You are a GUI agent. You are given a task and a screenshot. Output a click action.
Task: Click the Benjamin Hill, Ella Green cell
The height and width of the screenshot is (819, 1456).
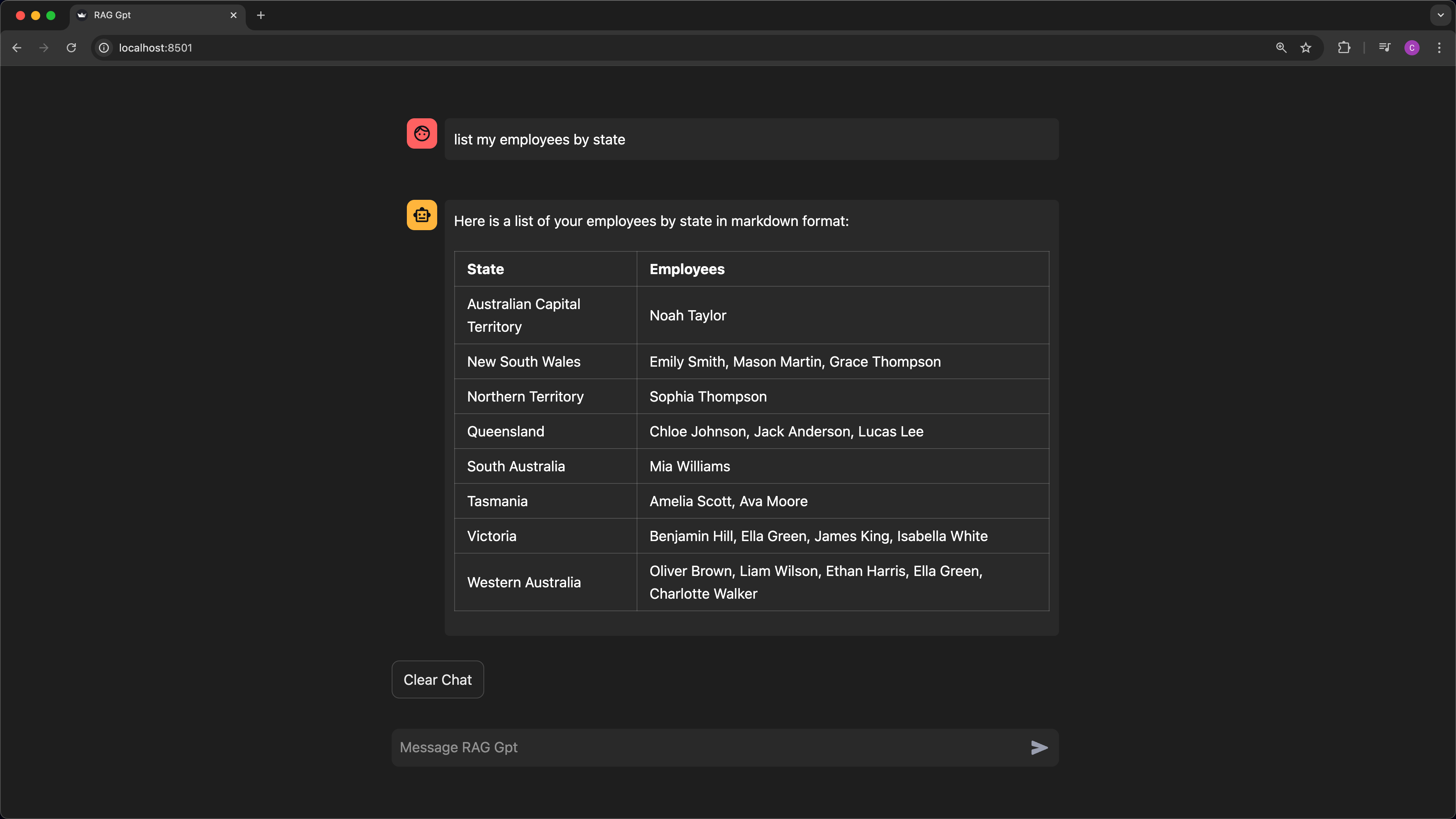(843, 536)
